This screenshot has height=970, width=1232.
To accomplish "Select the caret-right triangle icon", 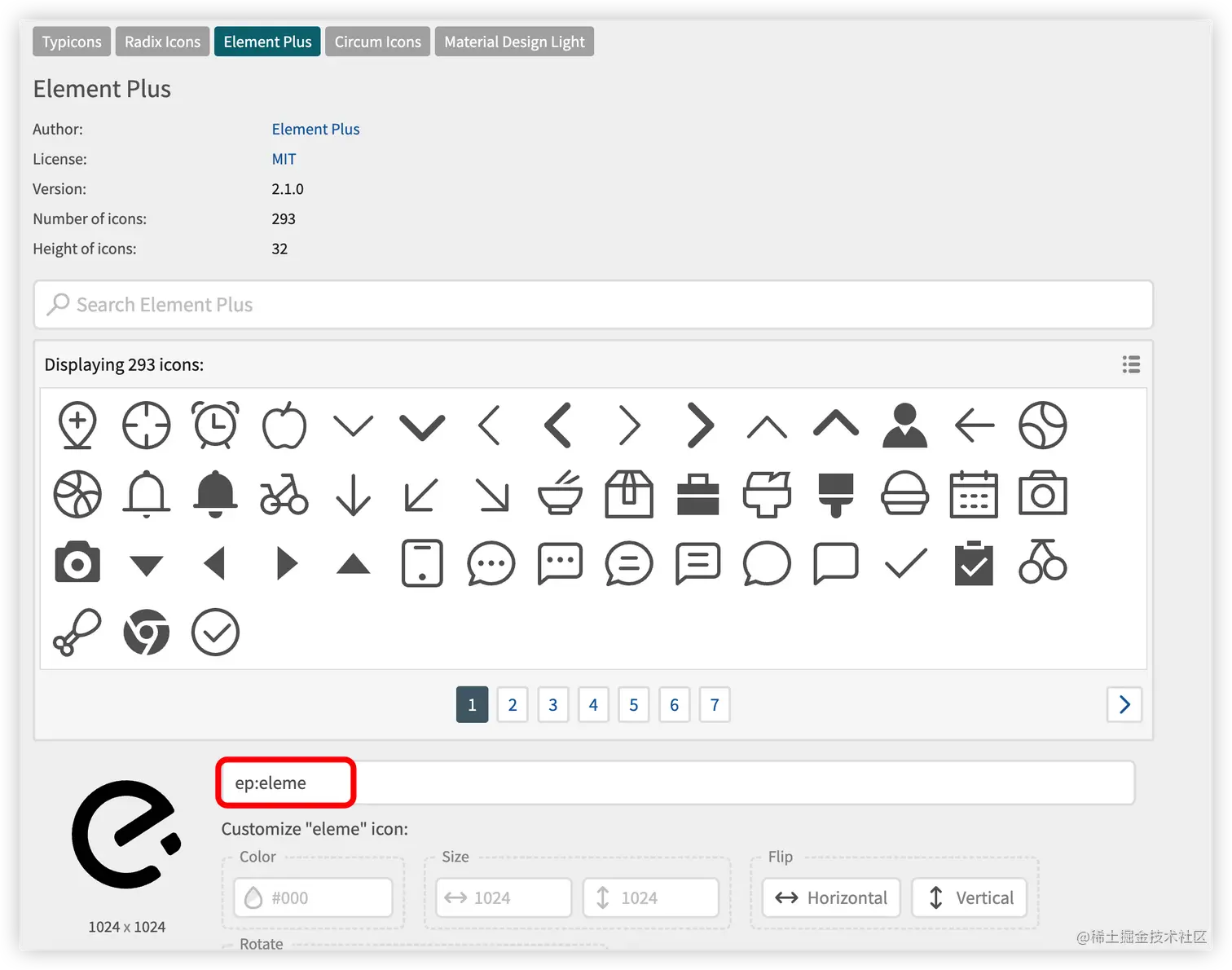I will tap(286, 563).
